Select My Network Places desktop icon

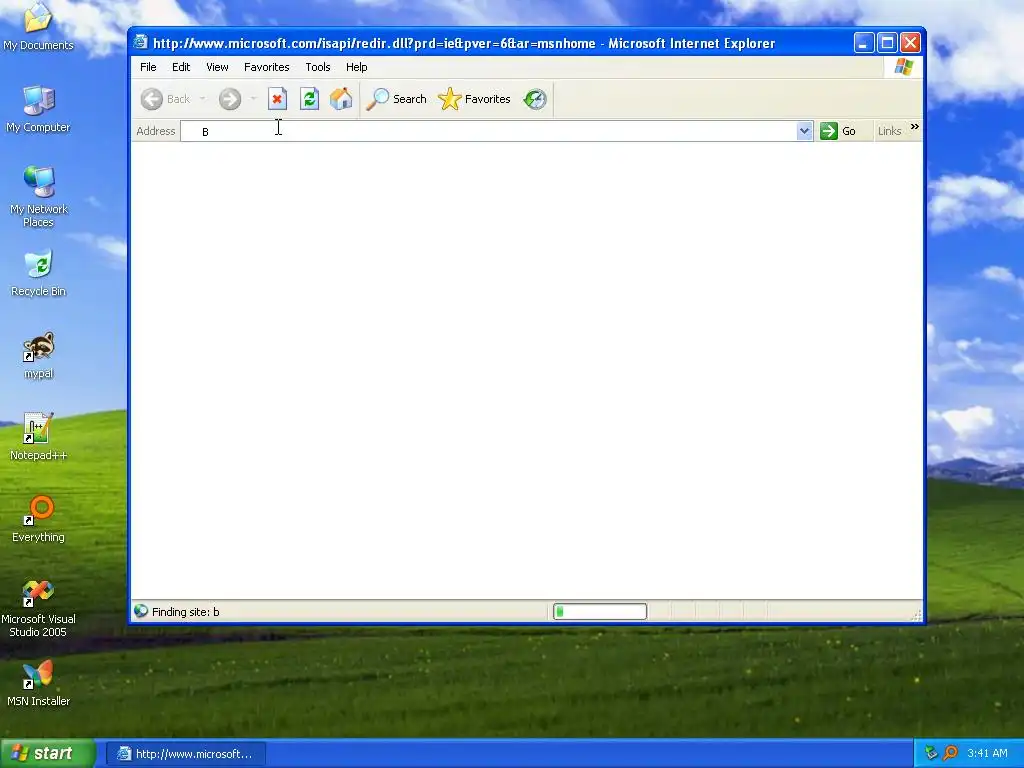(39, 197)
